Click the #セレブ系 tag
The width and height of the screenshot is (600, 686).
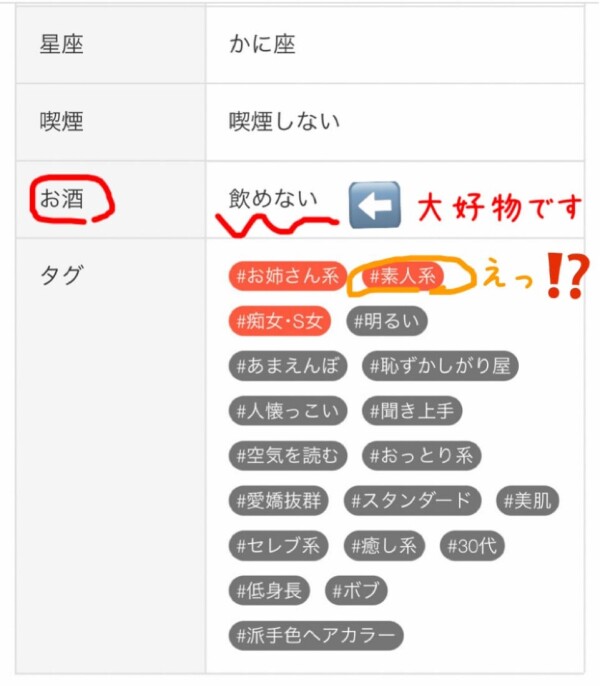tap(278, 546)
